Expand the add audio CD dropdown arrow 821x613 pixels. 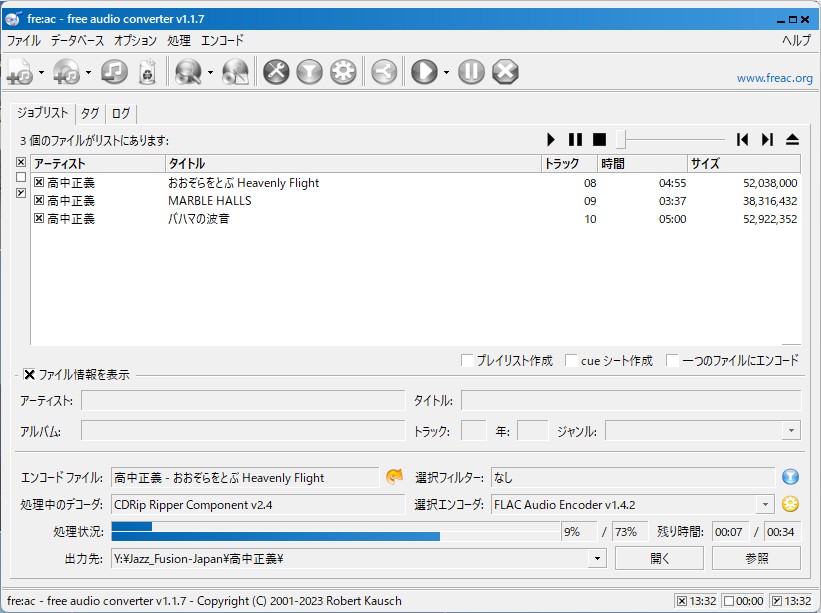point(88,72)
